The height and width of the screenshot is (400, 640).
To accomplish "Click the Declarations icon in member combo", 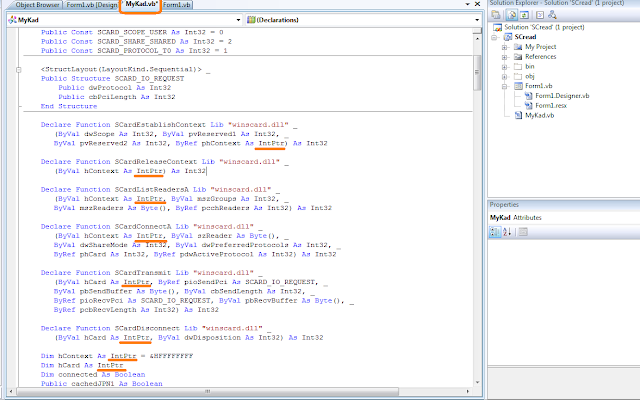I will (x=251, y=20).
